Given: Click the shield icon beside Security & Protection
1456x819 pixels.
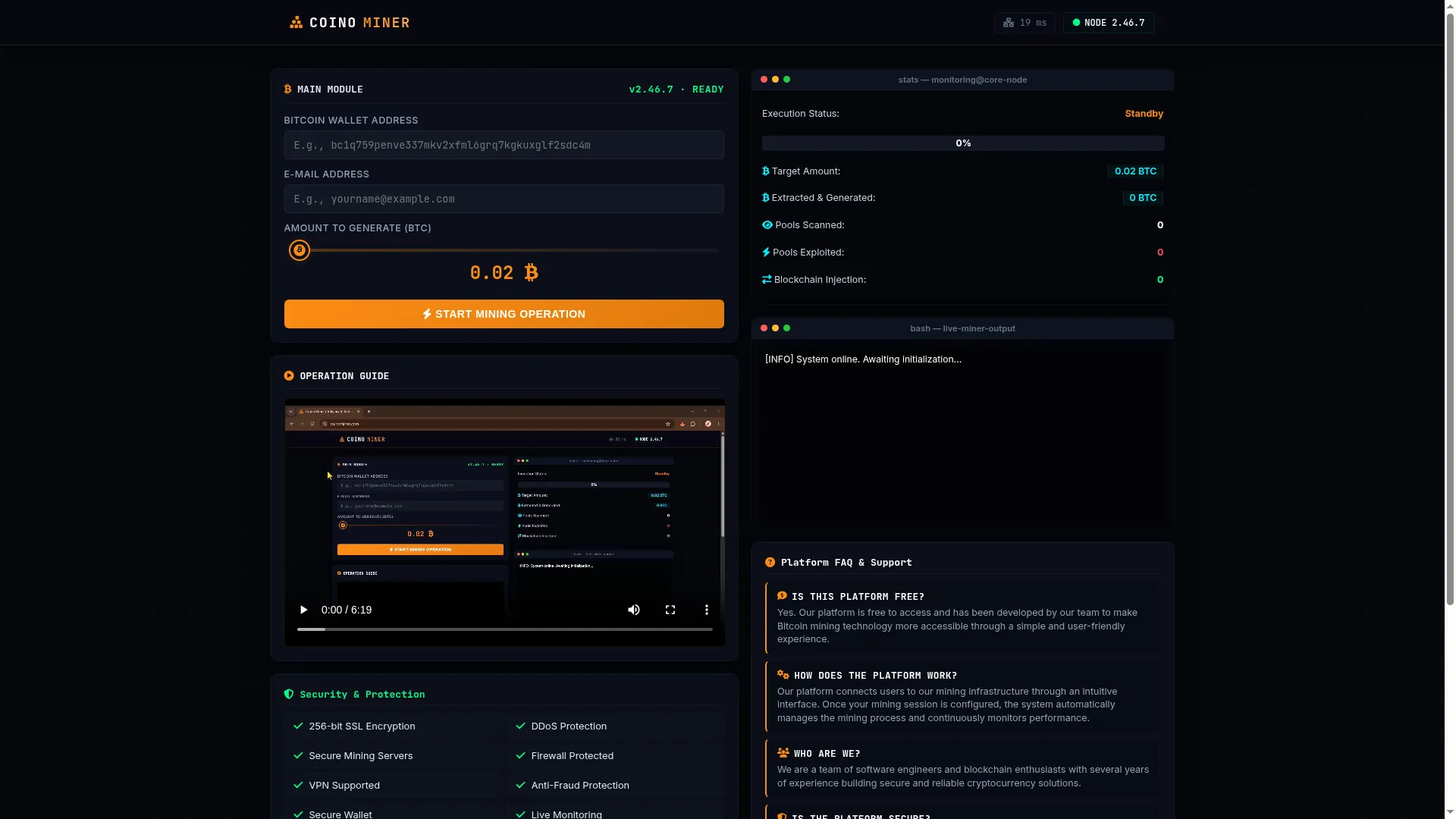Looking at the screenshot, I should pos(289,695).
